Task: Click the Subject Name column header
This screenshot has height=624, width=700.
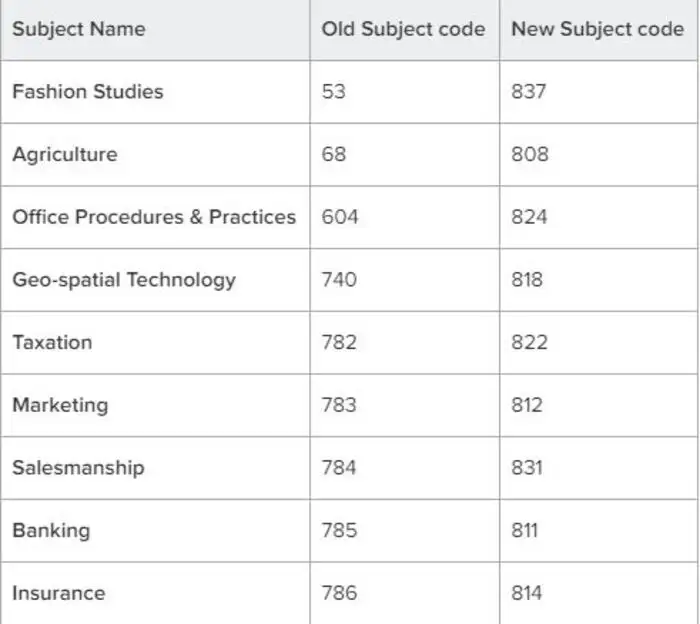Action: pyautogui.click(x=79, y=29)
